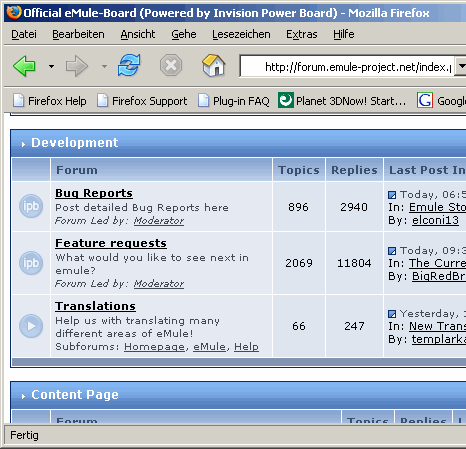This screenshot has height=449, width=466.
Task: Open the The Curre... last post topic
Action: click(x=437, y=263)
